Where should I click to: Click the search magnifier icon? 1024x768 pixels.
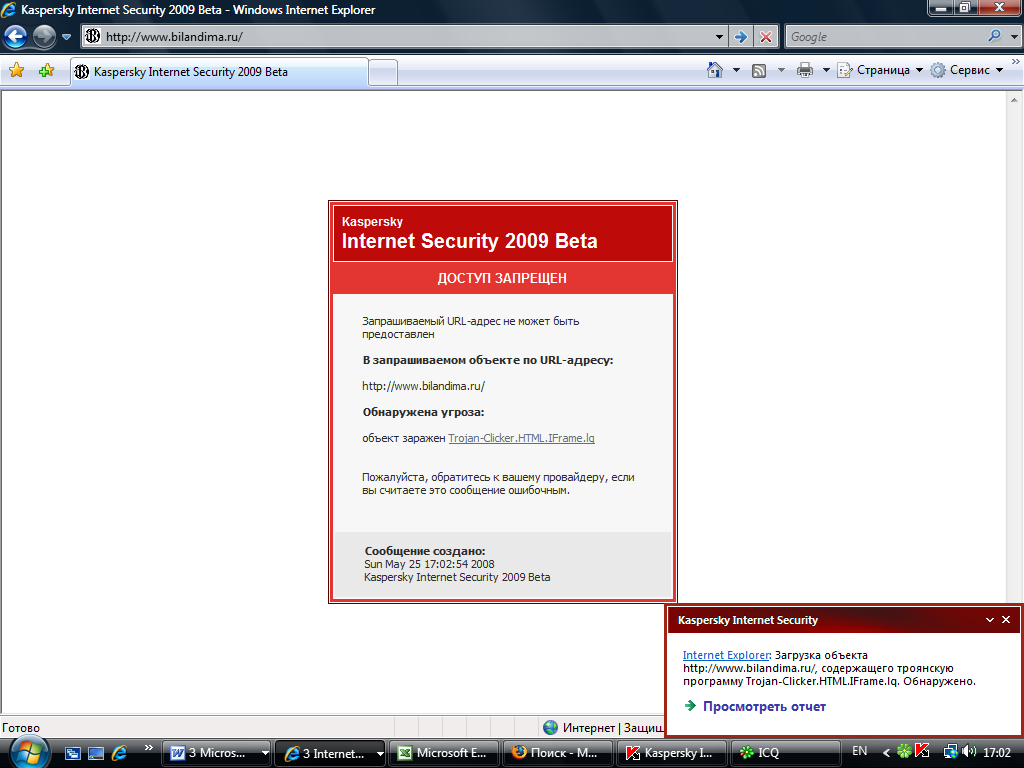pyautogui.click(x=995, y=36)
